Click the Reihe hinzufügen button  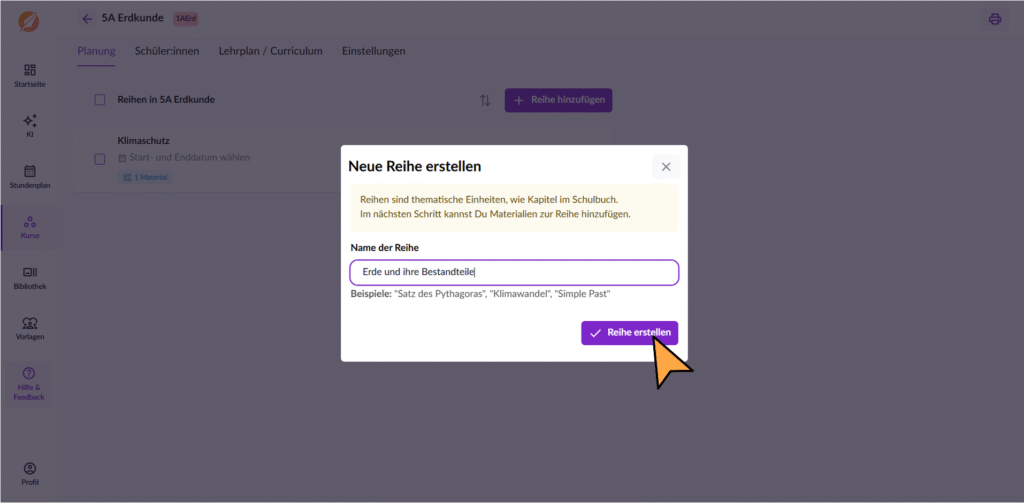557,100
